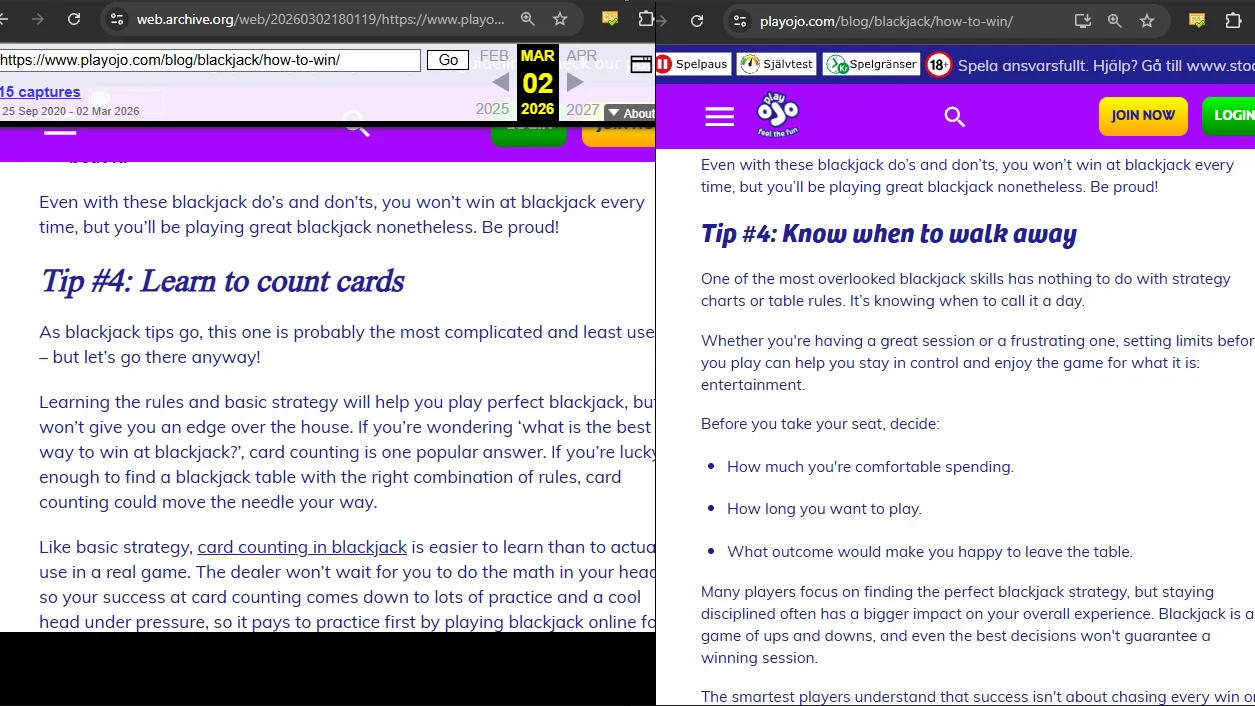Click hamburger menu in archived PlayOJO page

(60, 130)
